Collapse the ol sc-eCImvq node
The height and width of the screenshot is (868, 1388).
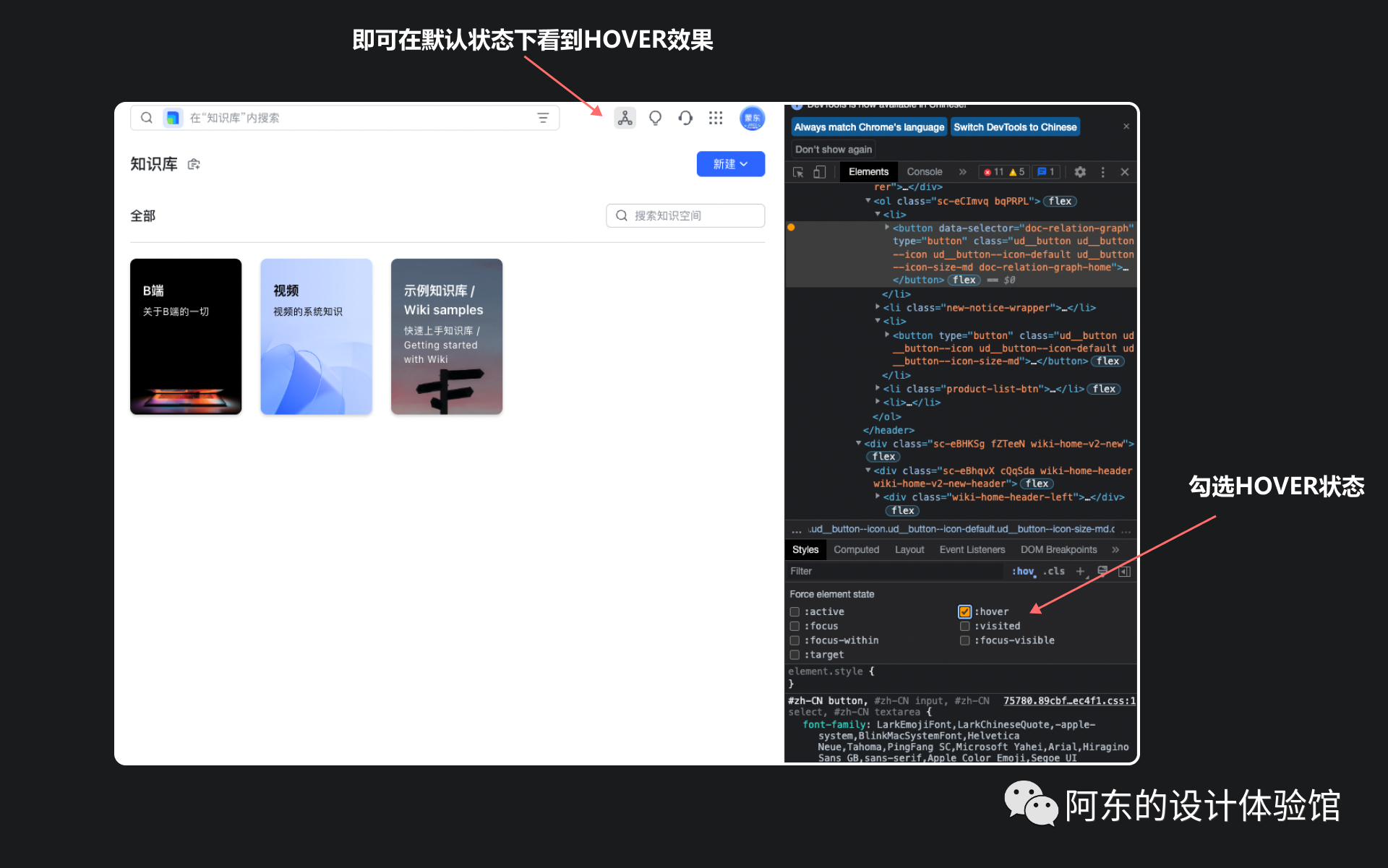tap(868, 201)
